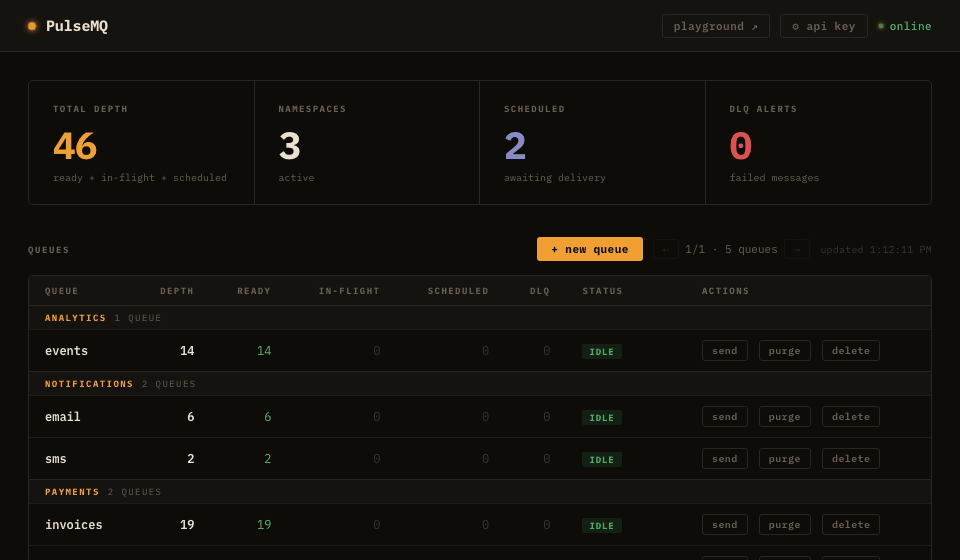The image size is (960, 560).
Task: Click the Scheduled count 2
Action: click(x=515, y=146)
